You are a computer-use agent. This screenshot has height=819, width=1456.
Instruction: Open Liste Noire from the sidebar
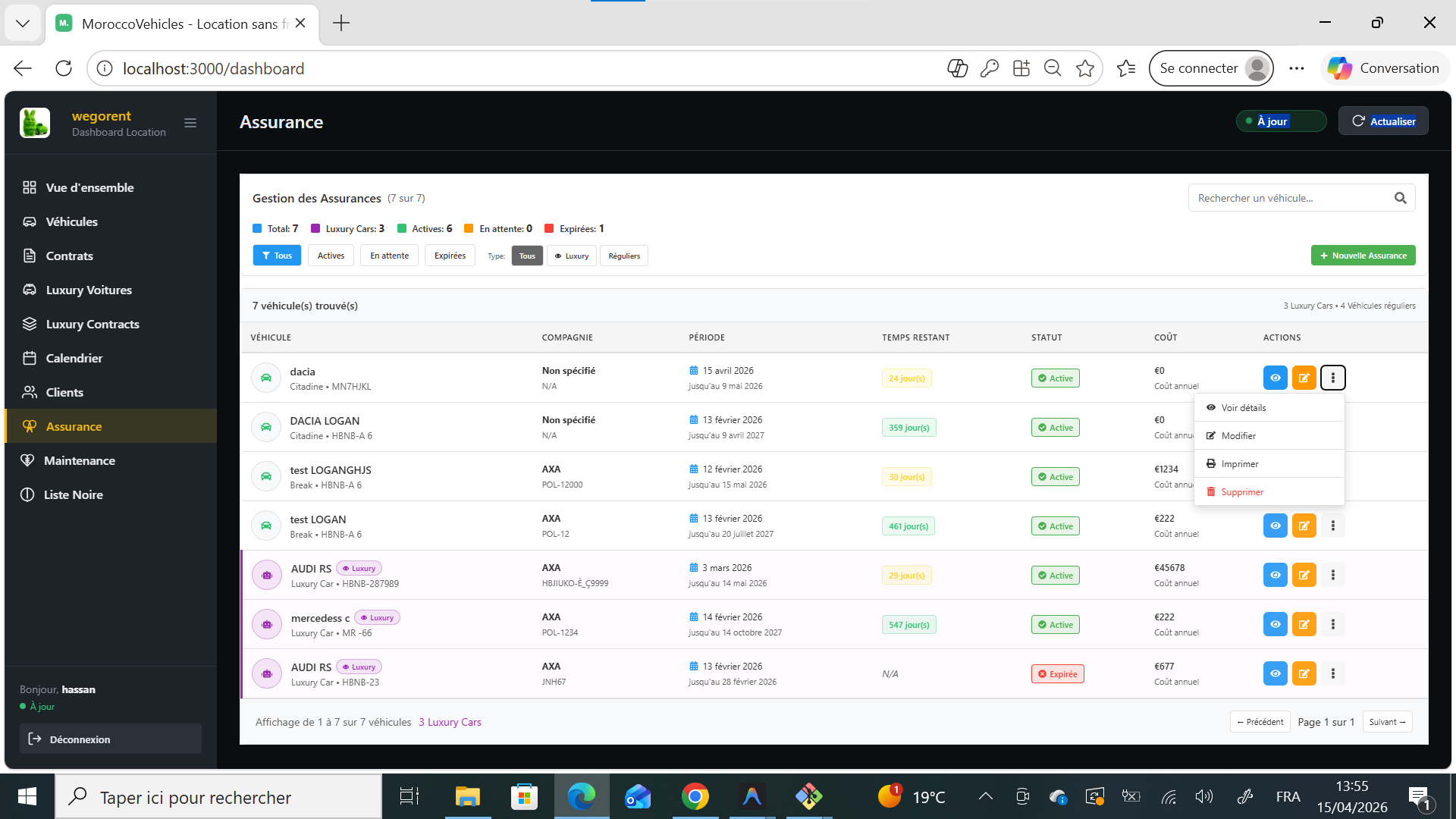click(x=73, y=494)
